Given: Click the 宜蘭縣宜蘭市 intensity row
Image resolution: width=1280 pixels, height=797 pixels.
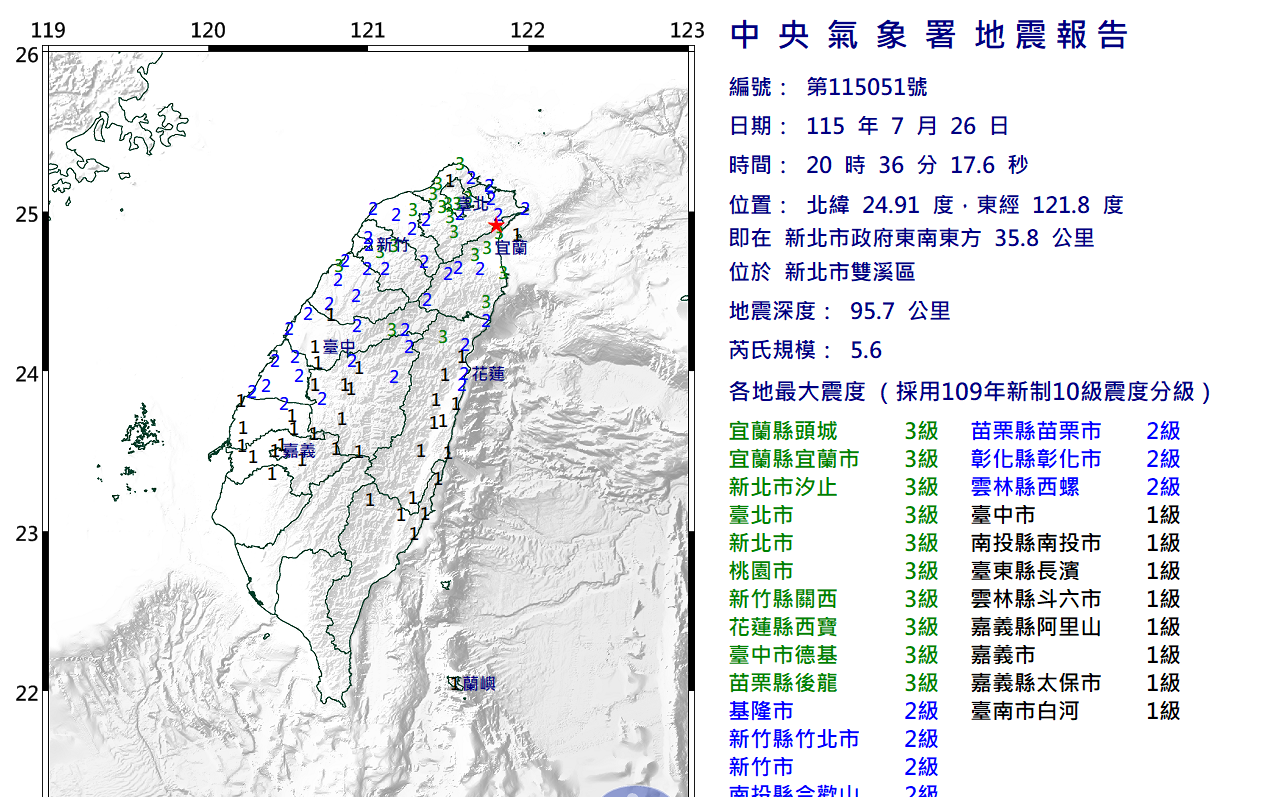Looking at the screenshot, I should coord(834,459).
